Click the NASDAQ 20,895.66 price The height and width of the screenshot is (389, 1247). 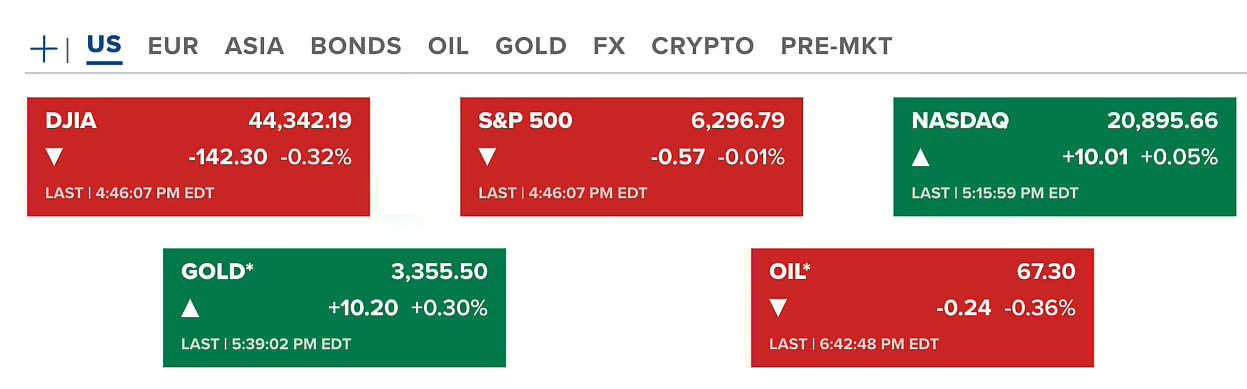tap(1162, 121)
